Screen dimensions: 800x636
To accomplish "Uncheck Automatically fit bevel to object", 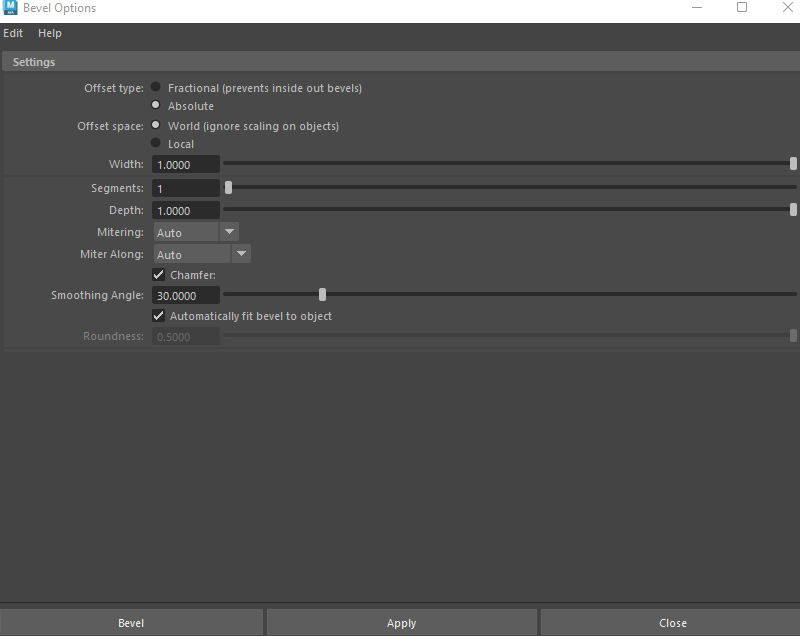I will coord(159,316).
